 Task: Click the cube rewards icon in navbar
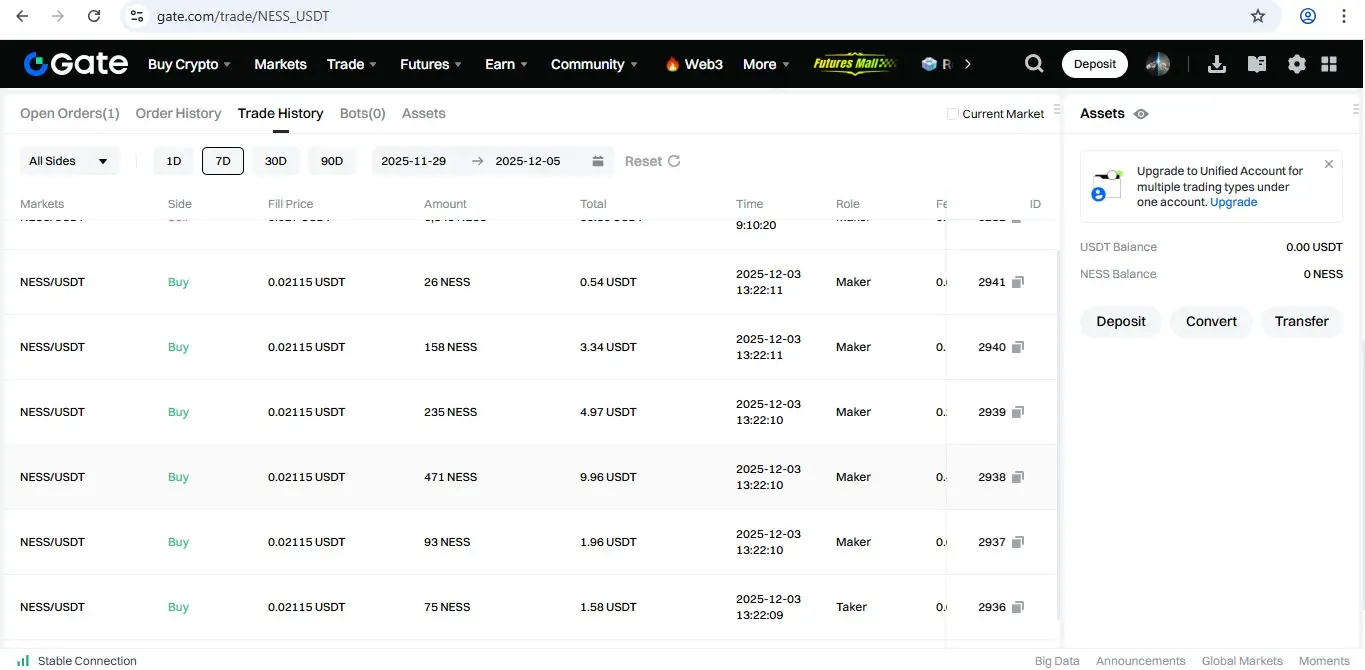[929, 64]
